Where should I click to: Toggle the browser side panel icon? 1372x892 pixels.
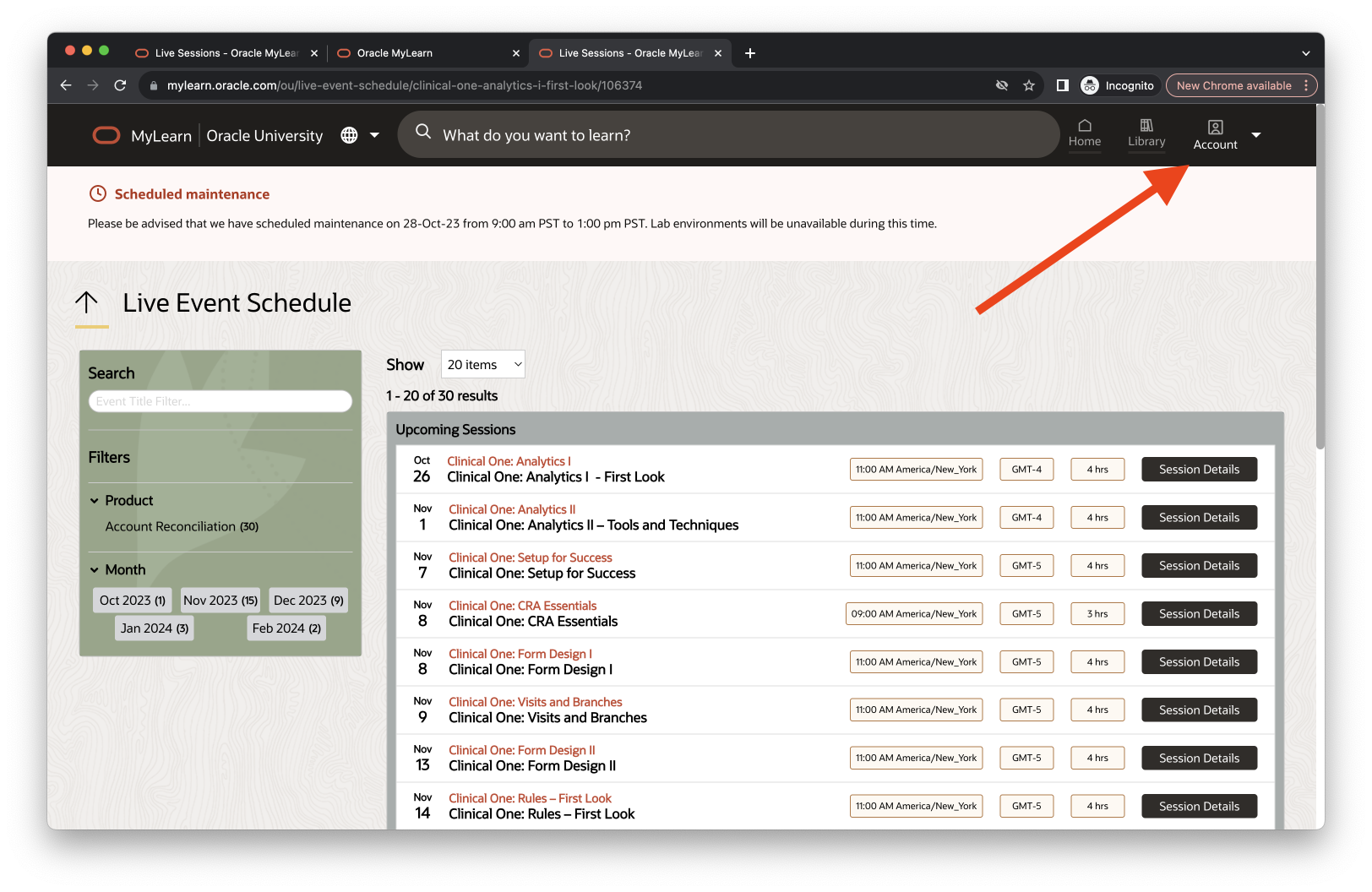(x=1063, y=85)
